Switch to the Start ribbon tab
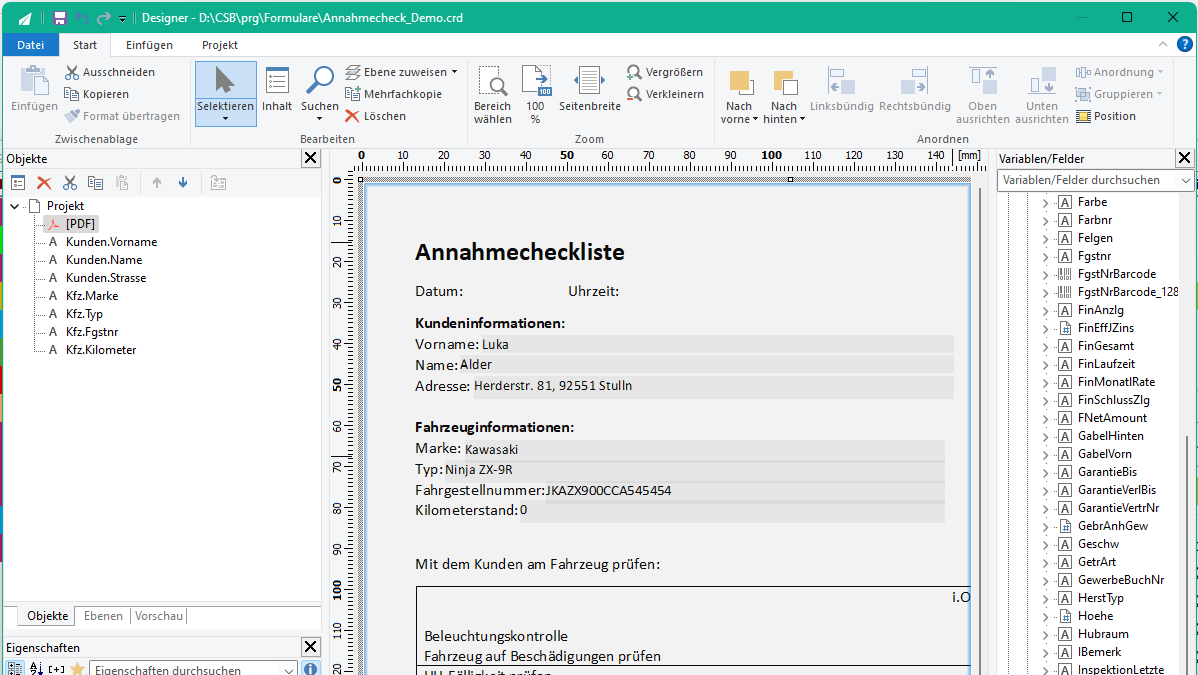1198x675 pixels. pyautogui.click(x=85, y=45)
